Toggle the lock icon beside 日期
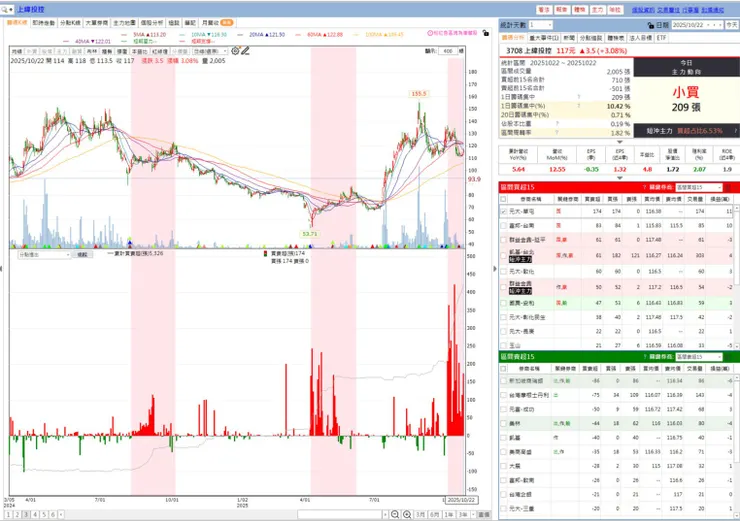Viewport: 740px width, 521px height. [651, 25]
